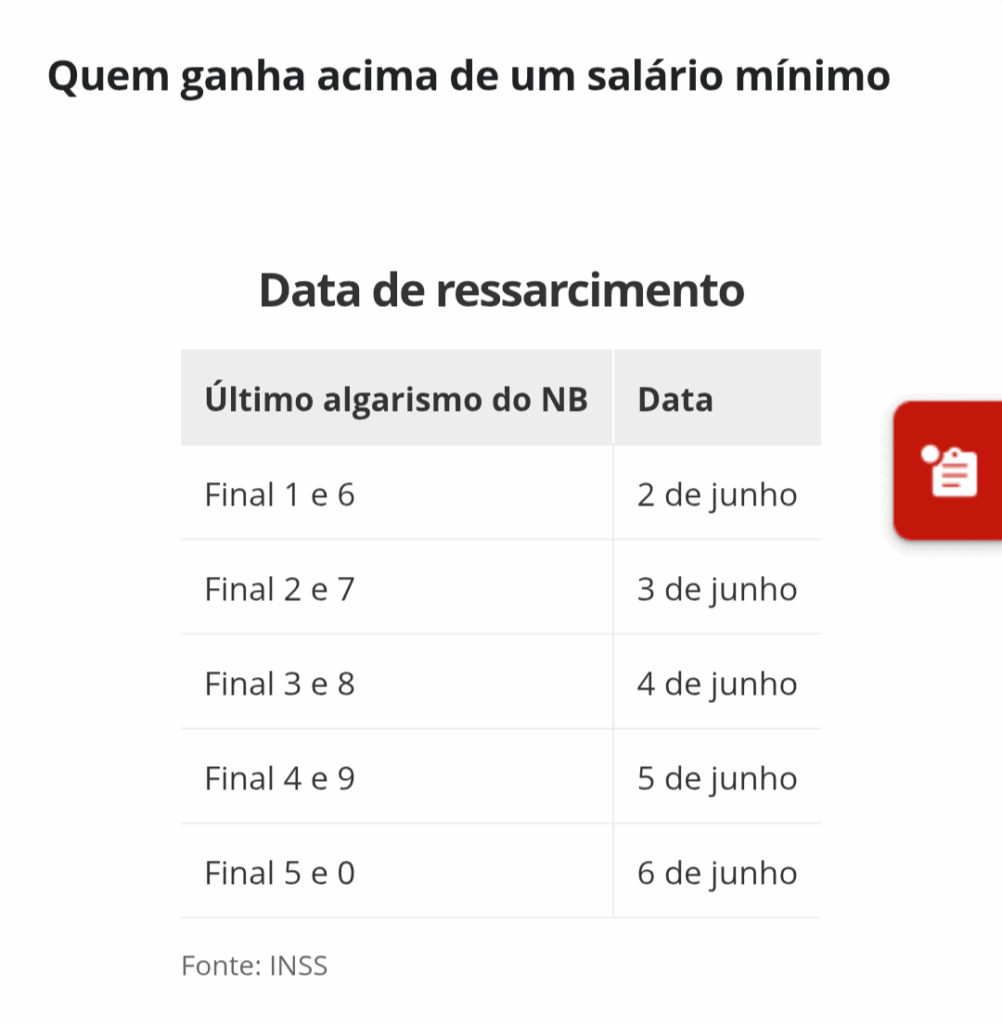Click the '5 de junho' date cell
Screen dimensions: 1002x1024
coord(717,778)
